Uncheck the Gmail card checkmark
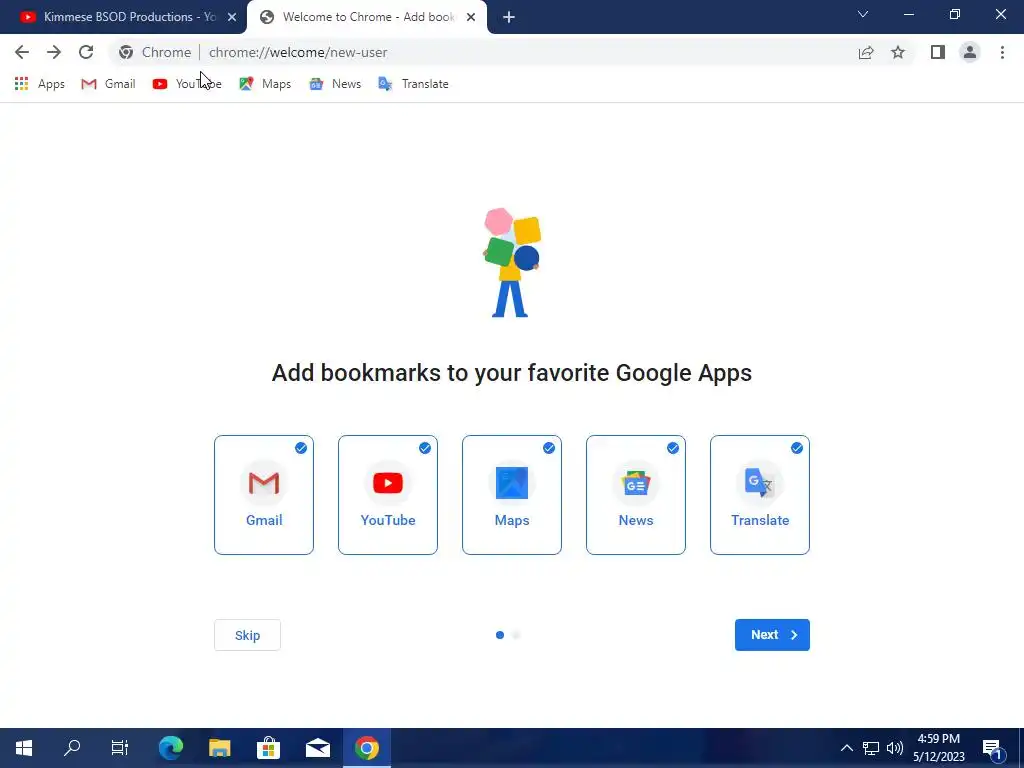Viewport: 1024px width, 768px height. pyautogui.click(x=300, y=448)
